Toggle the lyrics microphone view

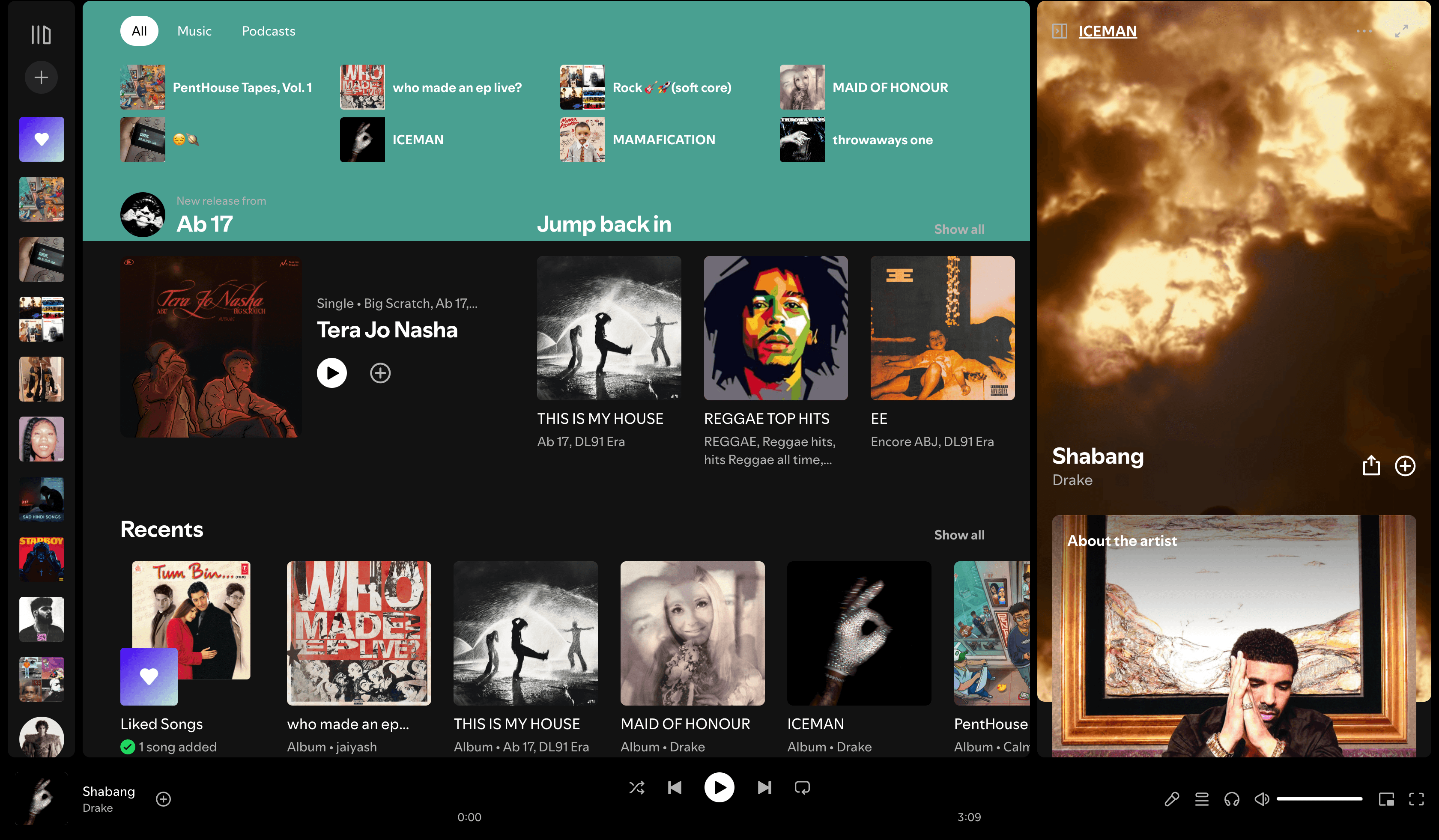[x=1172, y=799]
